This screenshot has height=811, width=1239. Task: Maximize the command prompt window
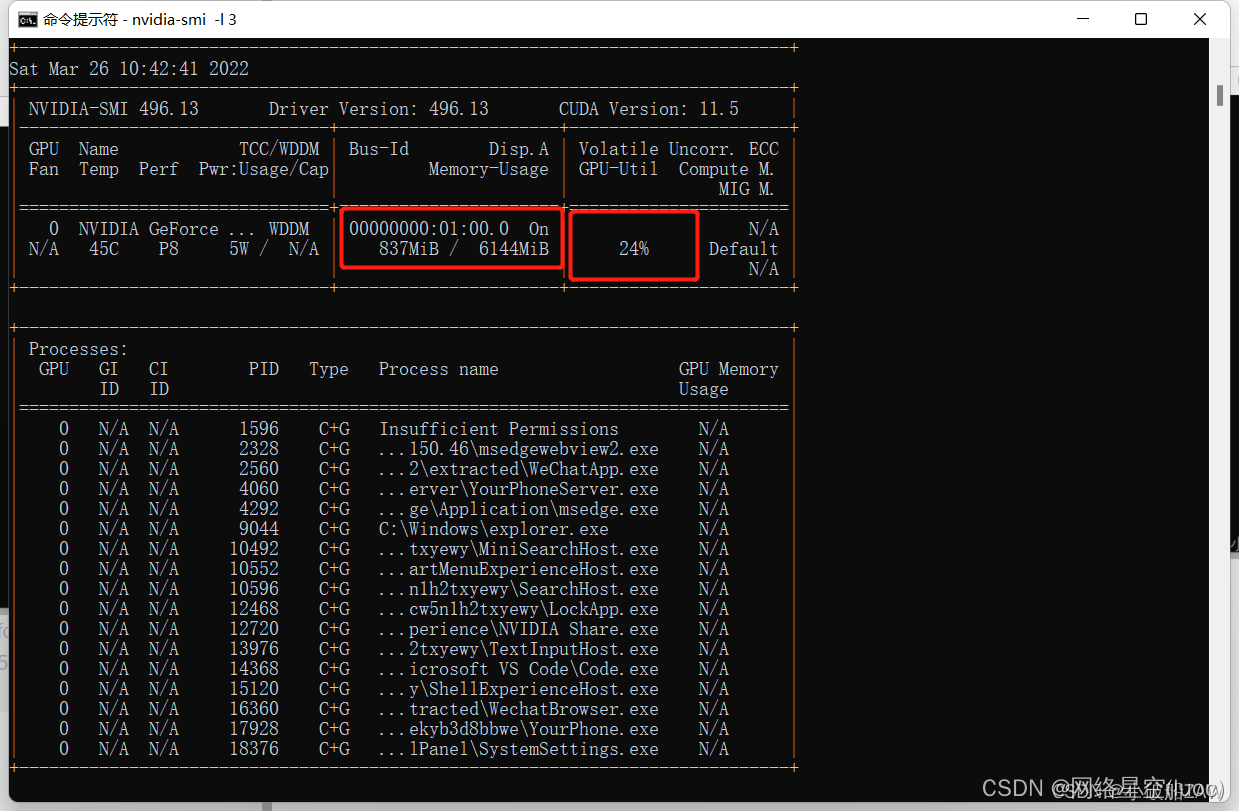click(x=1141, y=19)
